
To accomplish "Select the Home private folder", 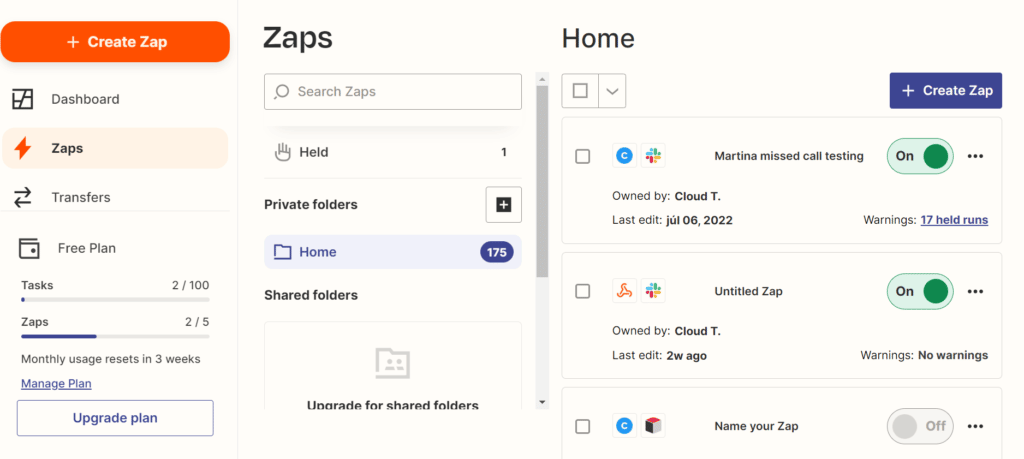I will click(392, 252).
